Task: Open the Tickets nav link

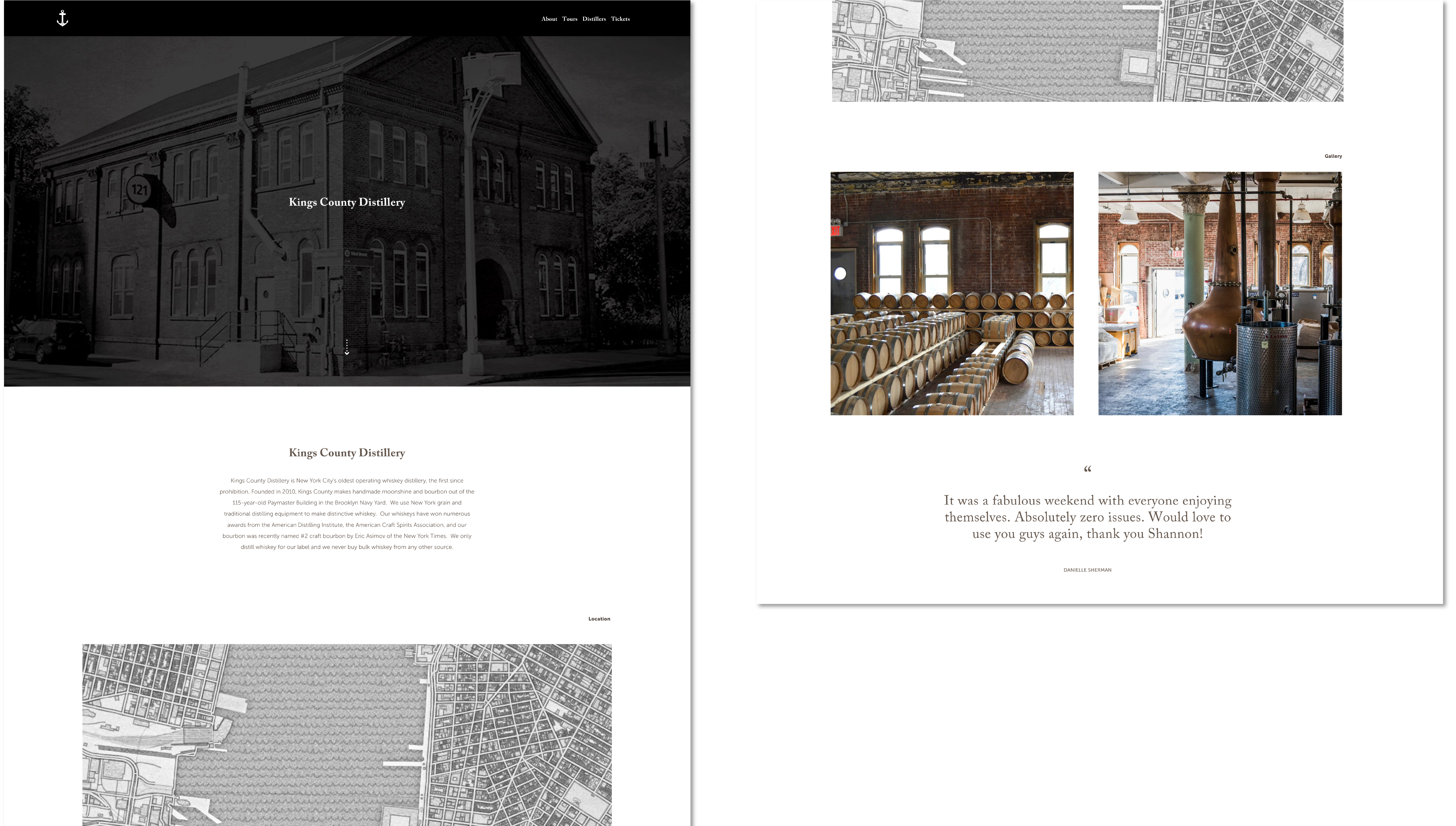Action: [x=620, y=19]
